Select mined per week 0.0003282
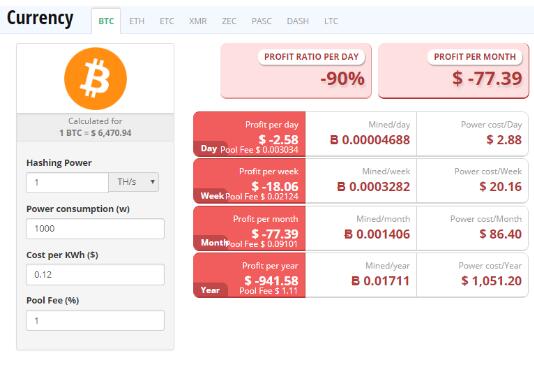 (x=373, y=187)
